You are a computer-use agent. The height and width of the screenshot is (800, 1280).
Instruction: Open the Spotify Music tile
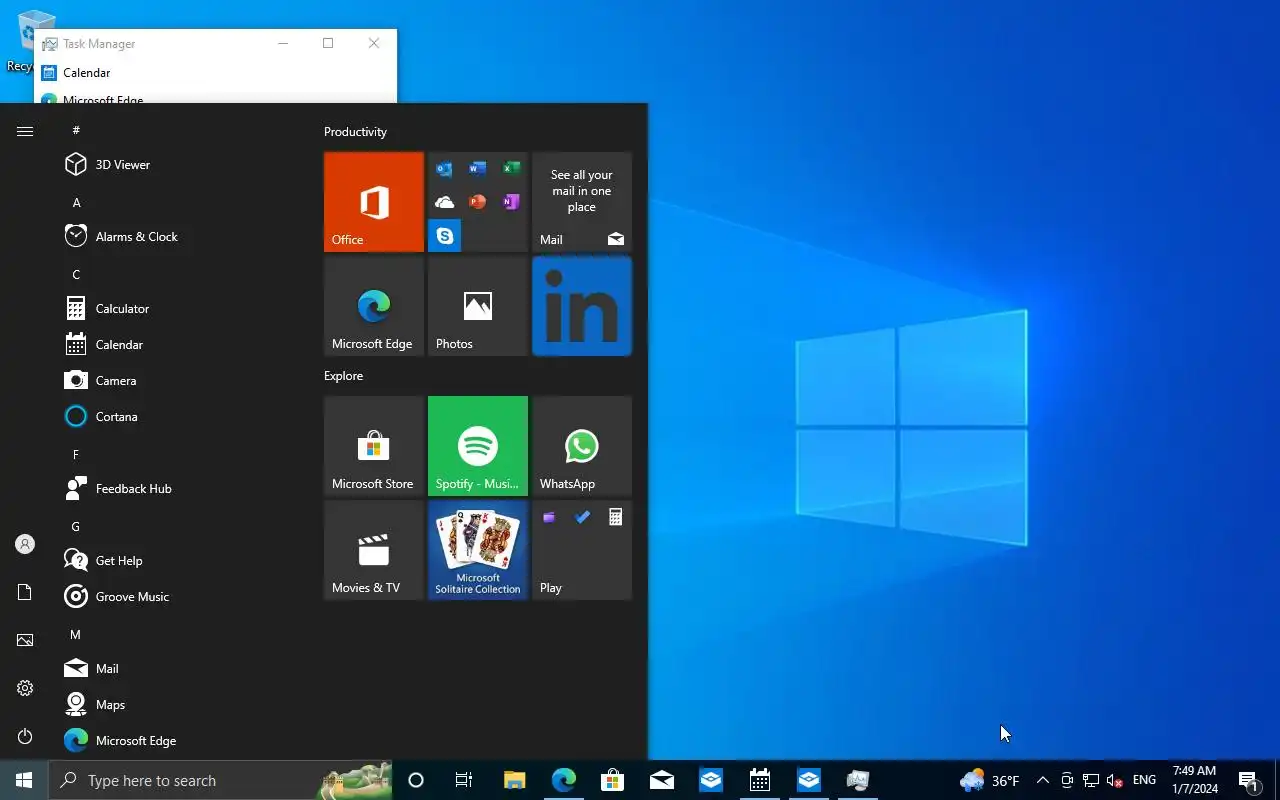tap(478, 446)
